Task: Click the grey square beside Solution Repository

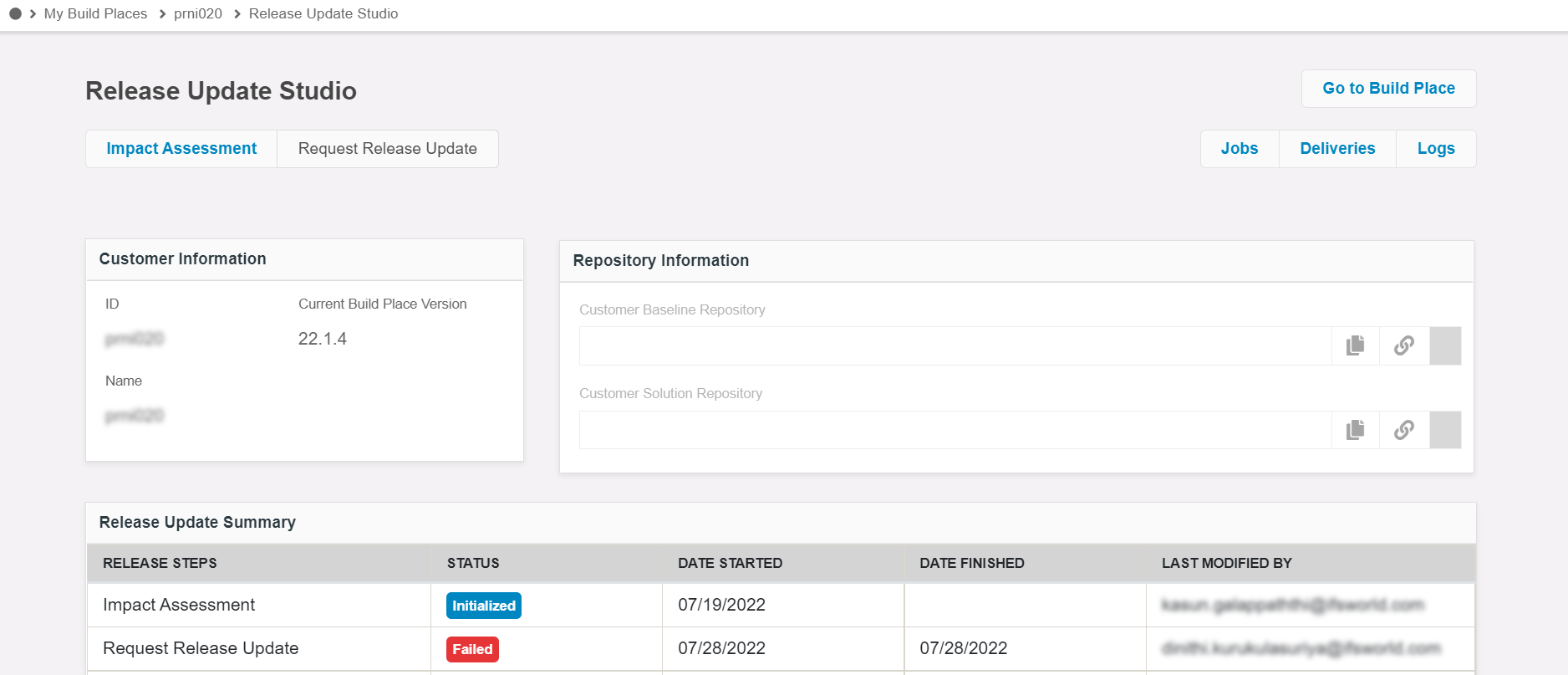Action: pos(1444,430)
